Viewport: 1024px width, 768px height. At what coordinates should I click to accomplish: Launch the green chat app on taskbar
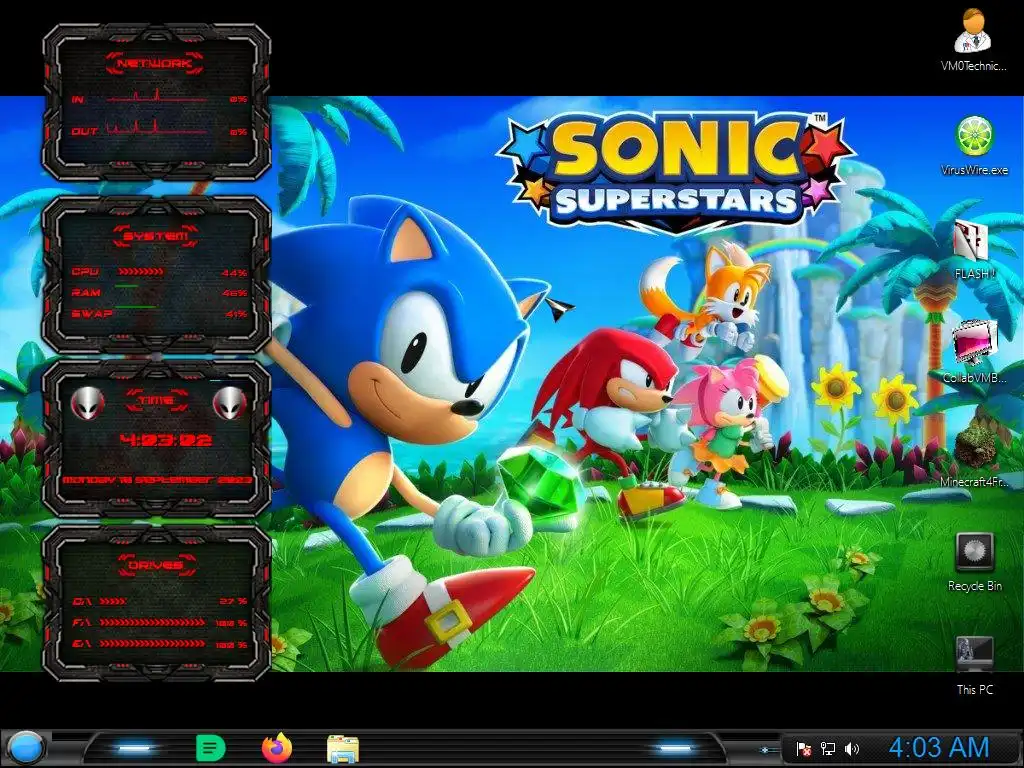pos(210,748)
